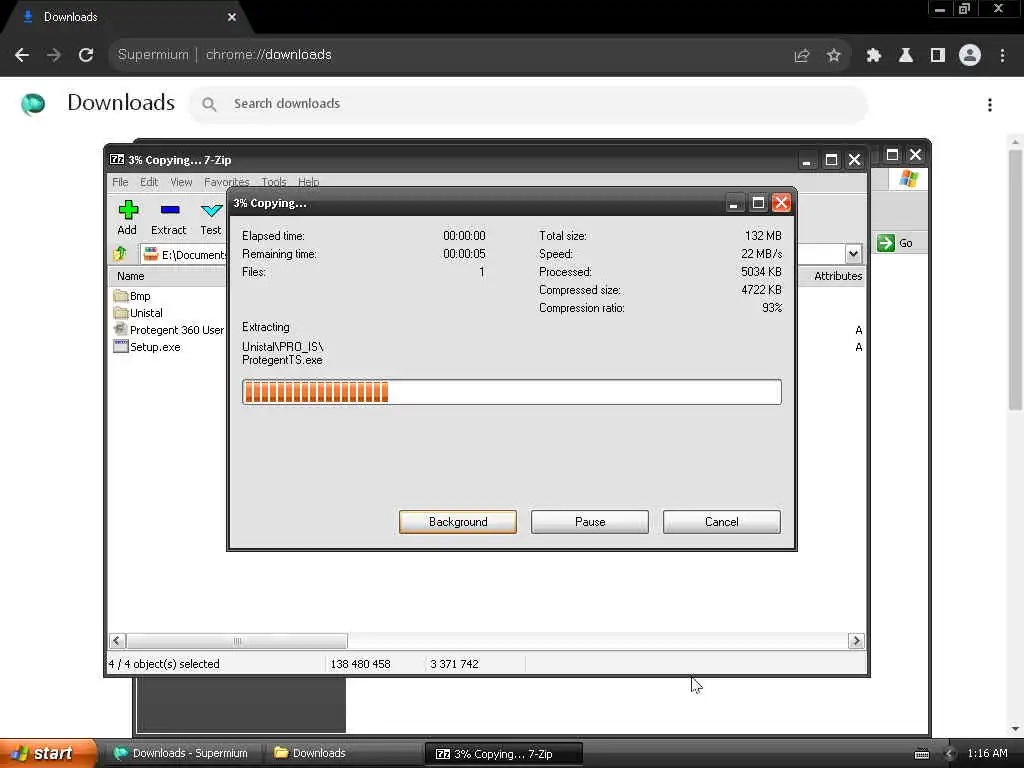Click the Search downloads field
Image resolution: width=1024 pixels, height=768 pixels.
pyautogui.click(x=528, y=104)
